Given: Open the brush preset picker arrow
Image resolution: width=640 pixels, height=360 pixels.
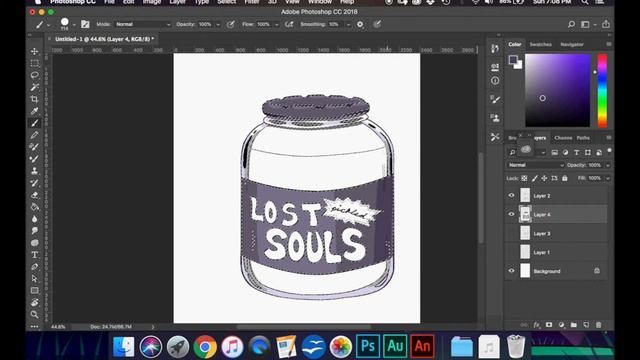Looking at the screenshot, I should (x=74, y=25).
